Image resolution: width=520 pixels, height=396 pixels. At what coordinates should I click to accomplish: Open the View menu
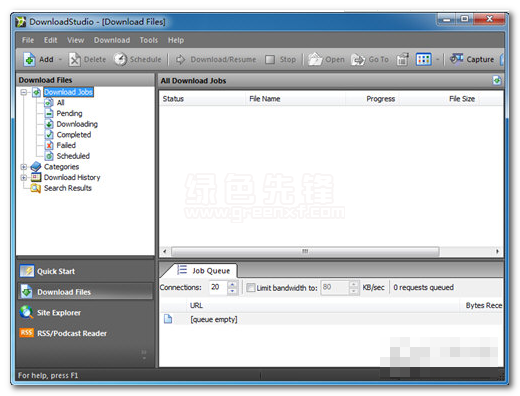76,40
